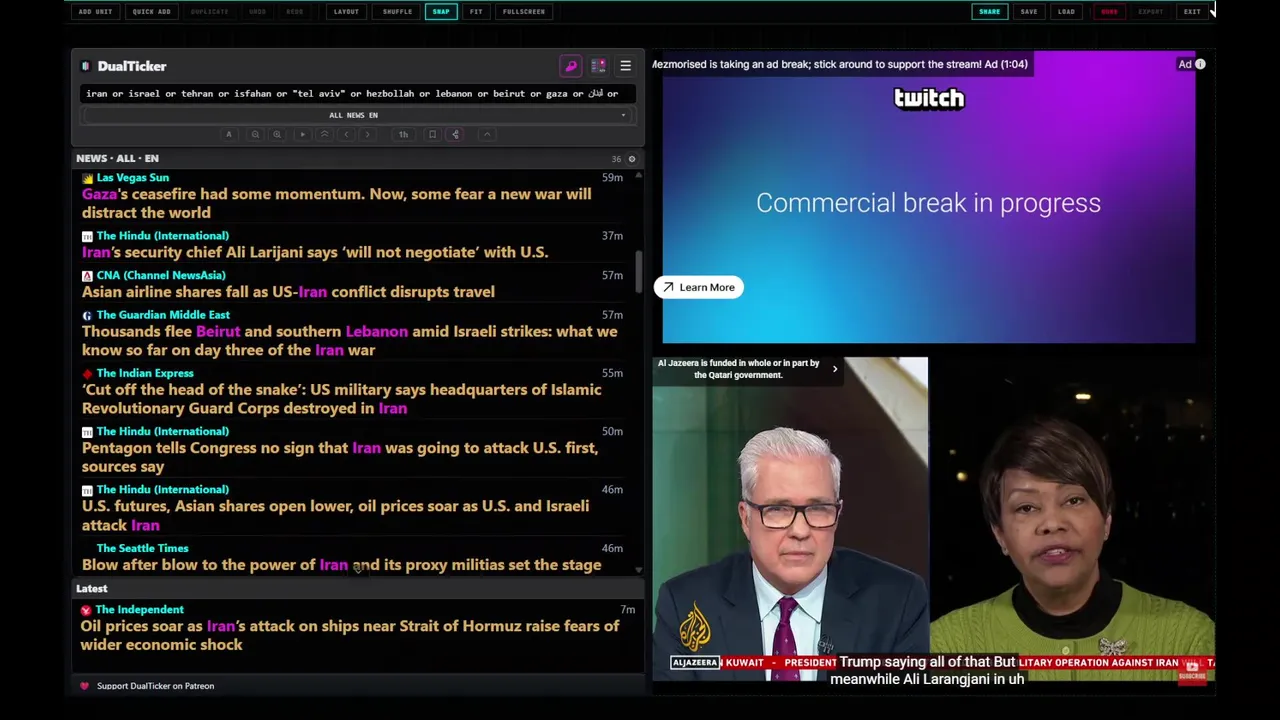Click The Guardian Middle East source icon

[87, 315]
